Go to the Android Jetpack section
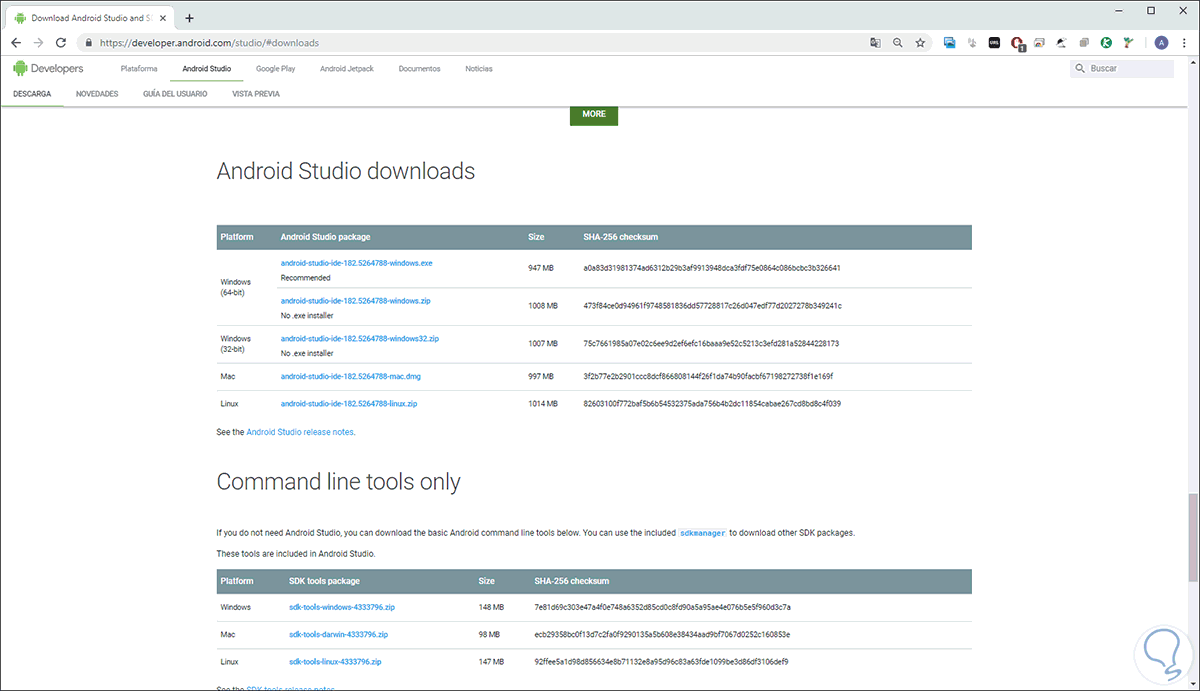Viewport: 1200px width, 691px height. (x=346, y=69)
